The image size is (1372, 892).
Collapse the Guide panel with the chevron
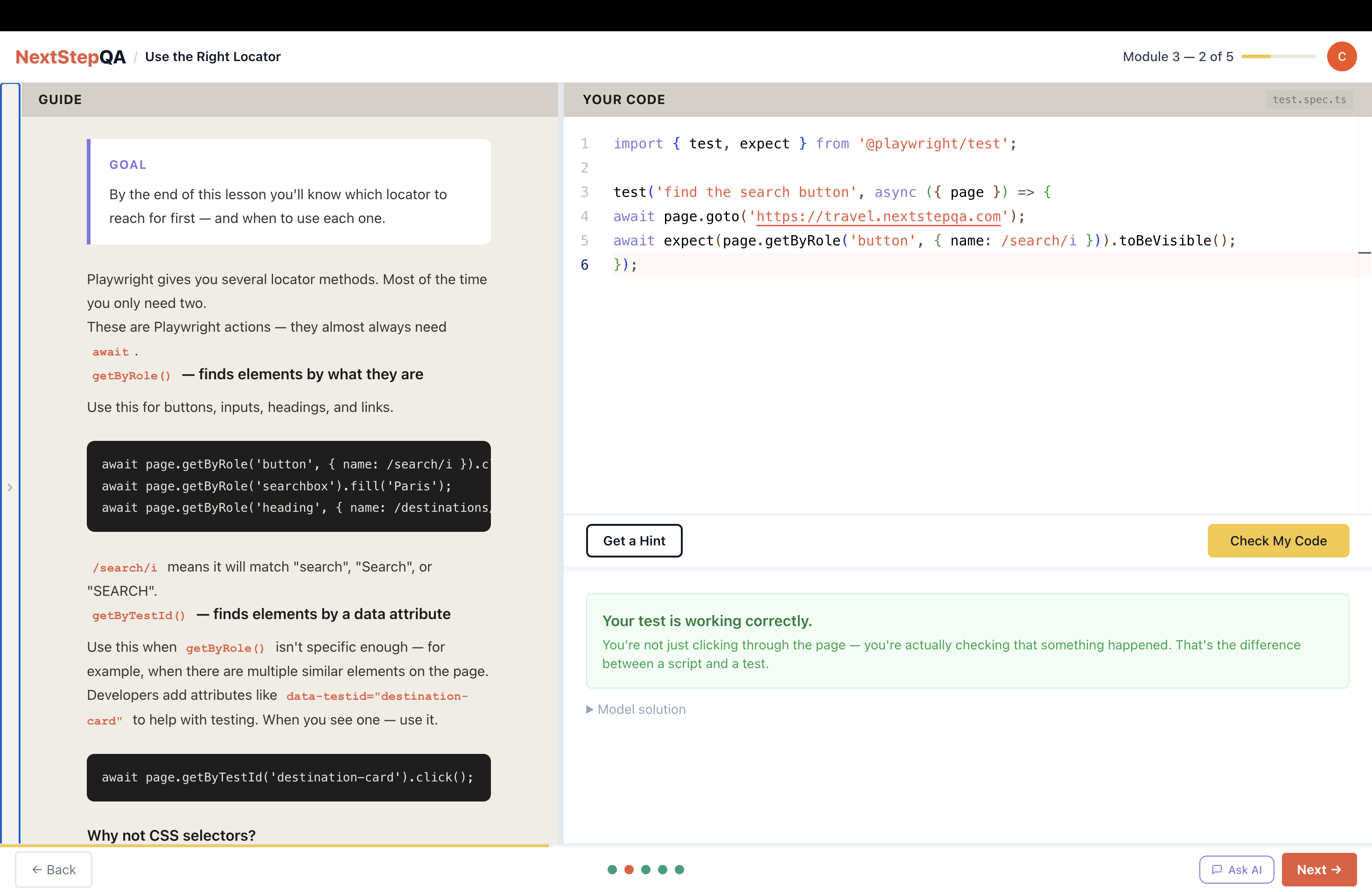click(x=10, y=487)
